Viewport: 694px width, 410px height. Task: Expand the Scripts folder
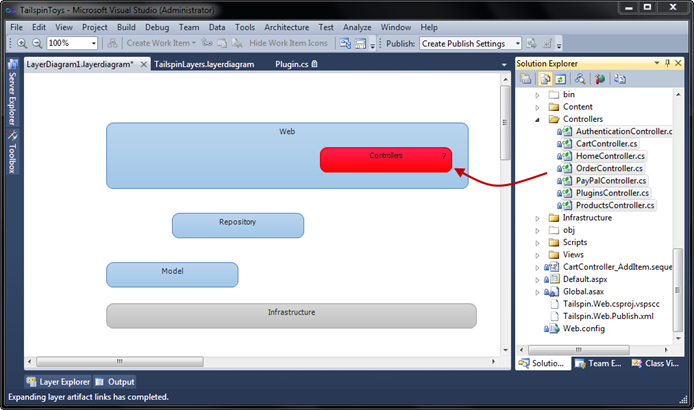[537, 243]
